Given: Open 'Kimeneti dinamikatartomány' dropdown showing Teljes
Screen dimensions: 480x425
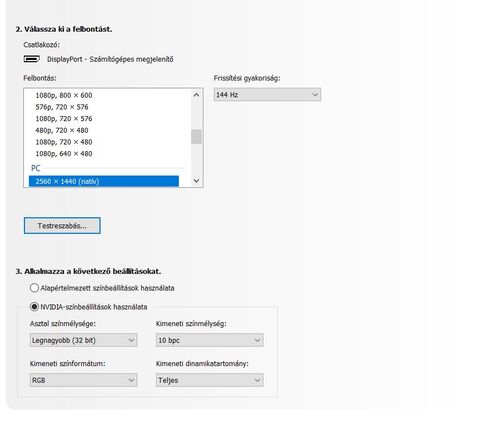Looking at the screenshot, I should (210, 380).
